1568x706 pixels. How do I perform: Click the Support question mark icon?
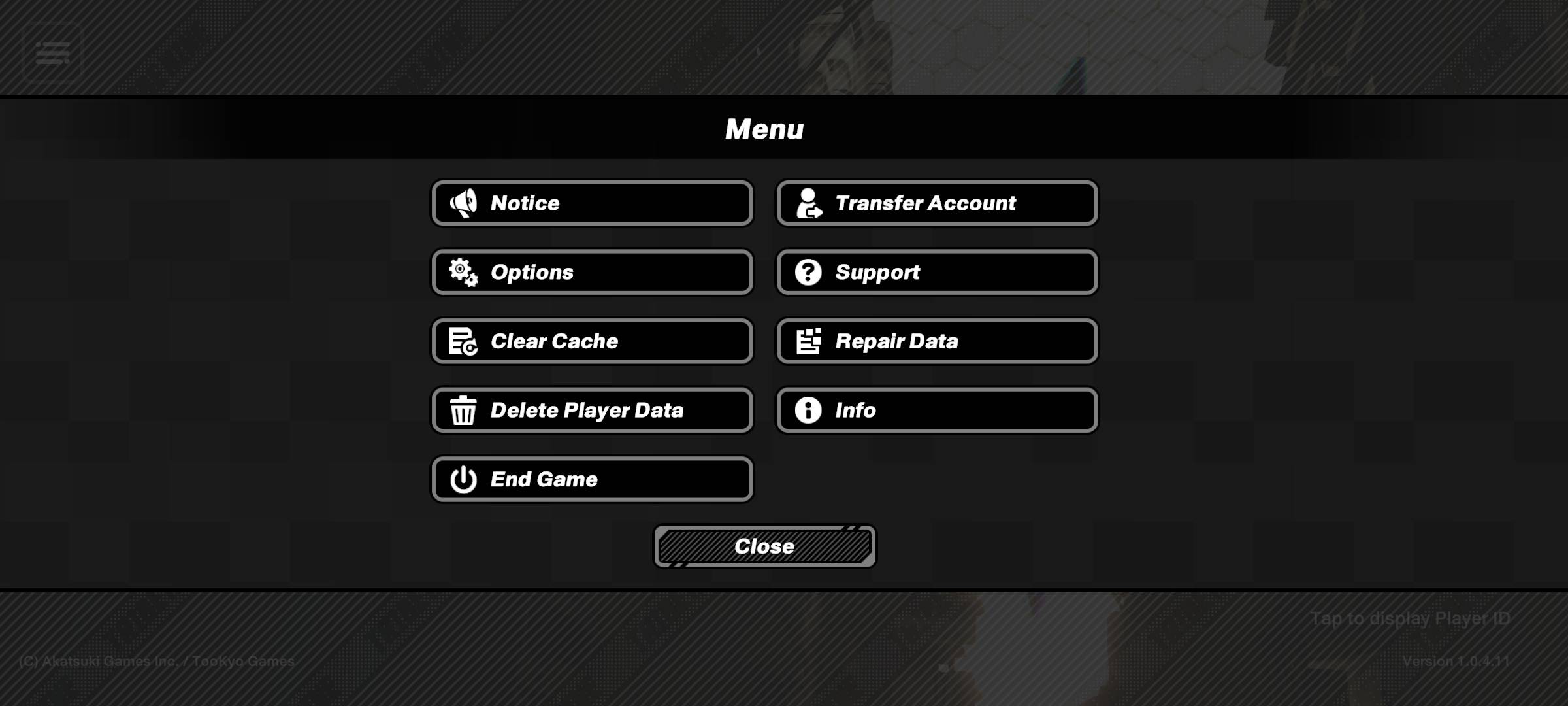[x=807, y=272]
